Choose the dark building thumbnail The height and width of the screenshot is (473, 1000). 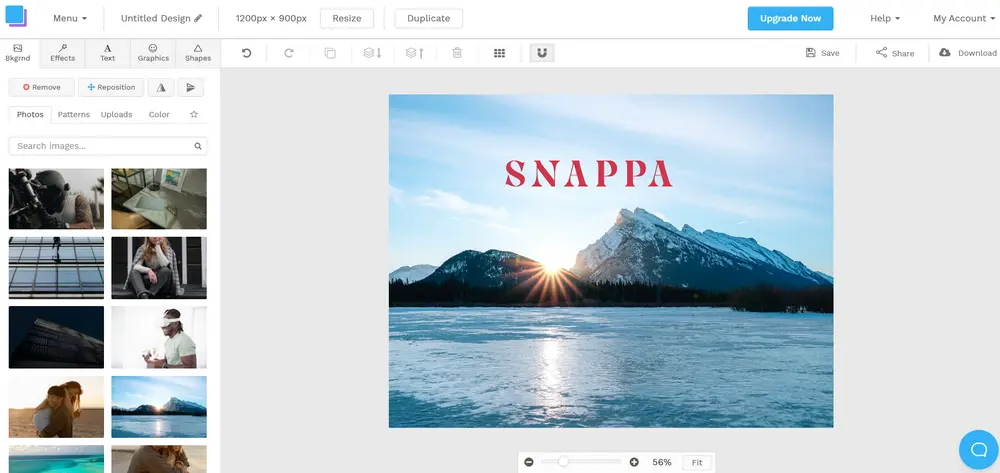(56, 337)
